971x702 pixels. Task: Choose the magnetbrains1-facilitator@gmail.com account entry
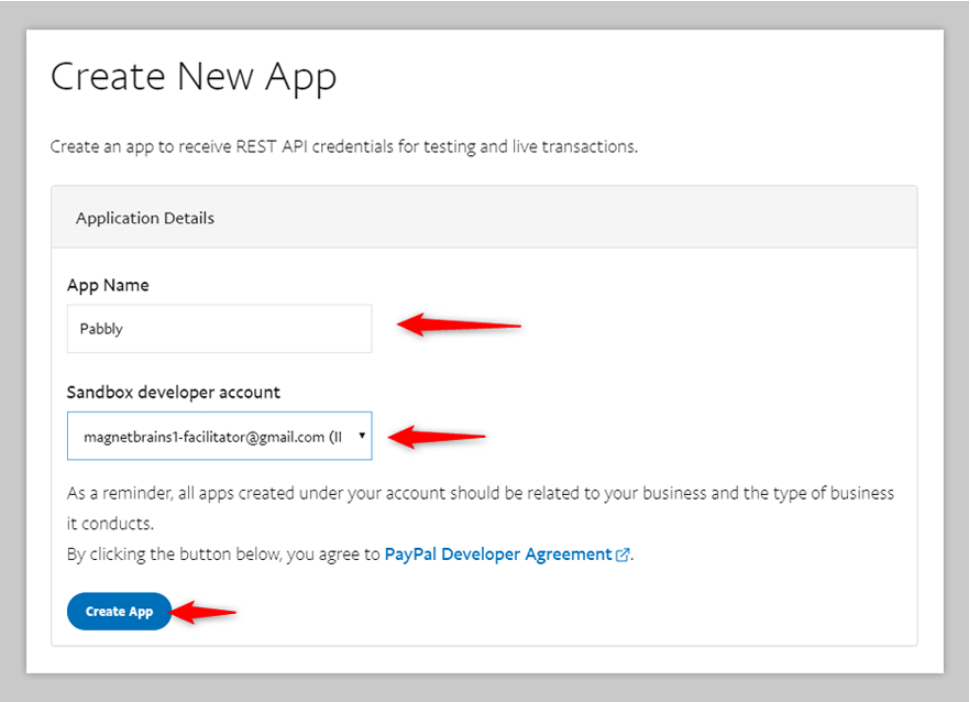212,437
